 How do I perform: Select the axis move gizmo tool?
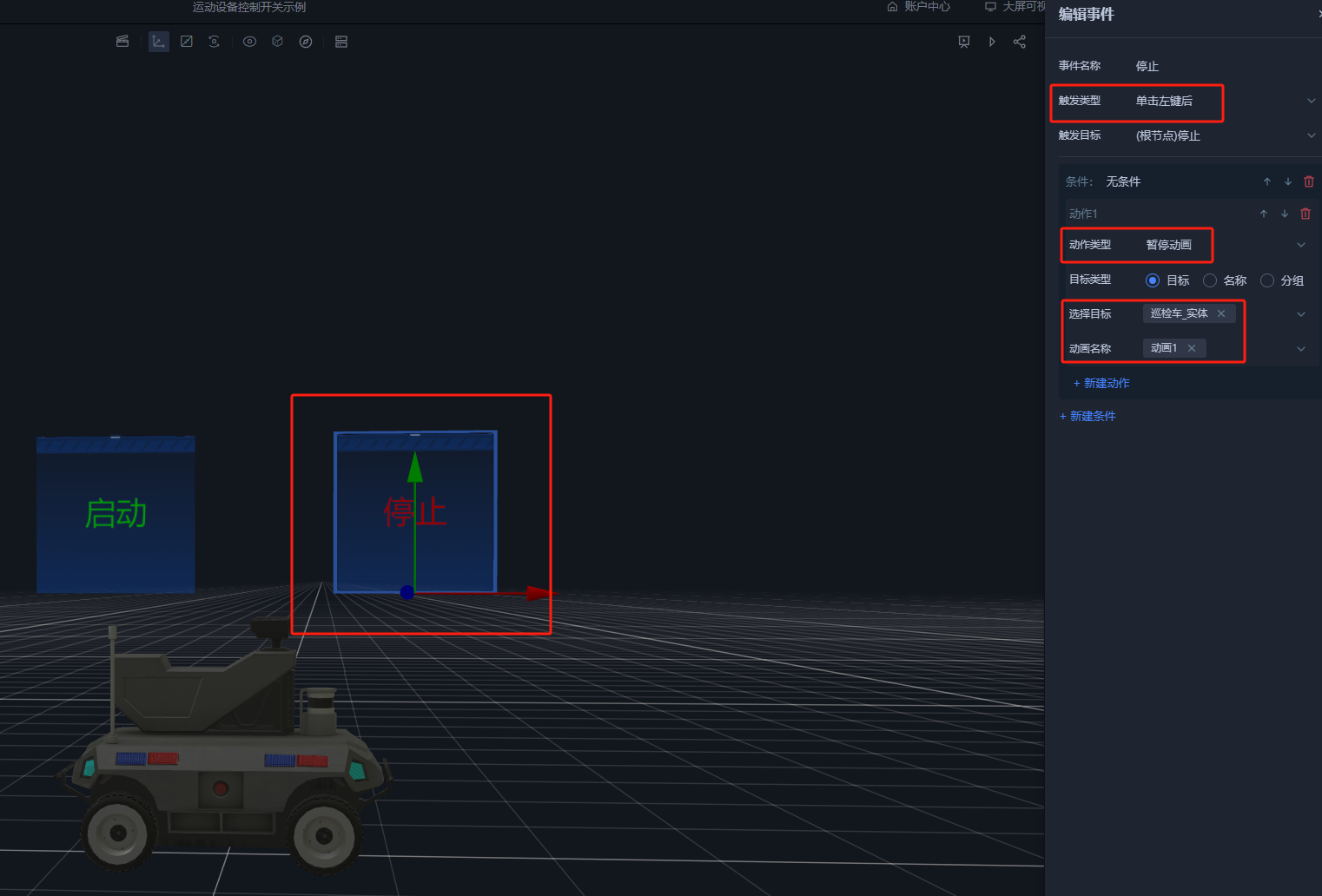click(159, 42)
